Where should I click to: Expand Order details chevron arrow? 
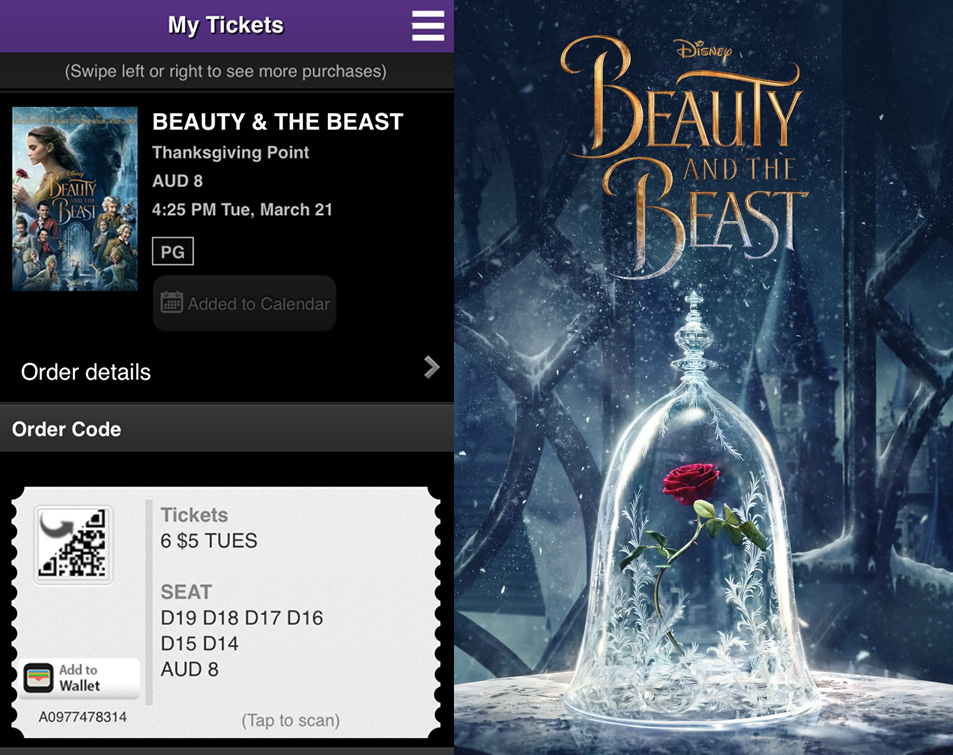432,367
